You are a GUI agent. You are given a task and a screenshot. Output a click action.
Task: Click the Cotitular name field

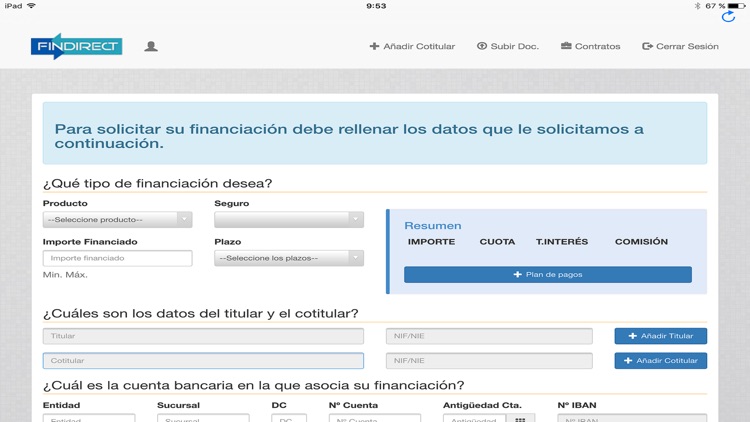203,361
